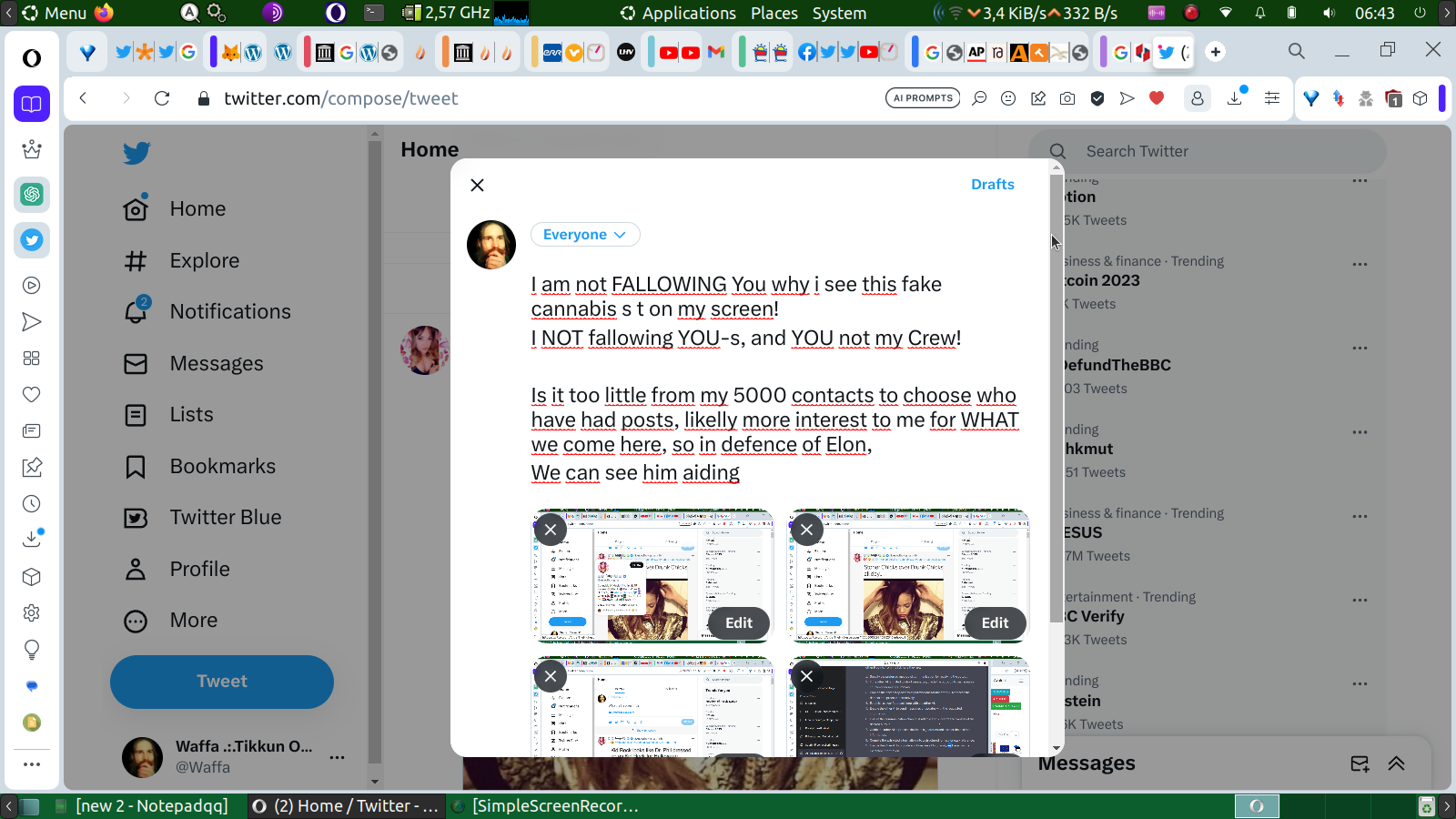This screenshot has height=819, width=1456.
Task: Remove the second attached screenshot
Action: pyautogui.click(x=806, y=530)
